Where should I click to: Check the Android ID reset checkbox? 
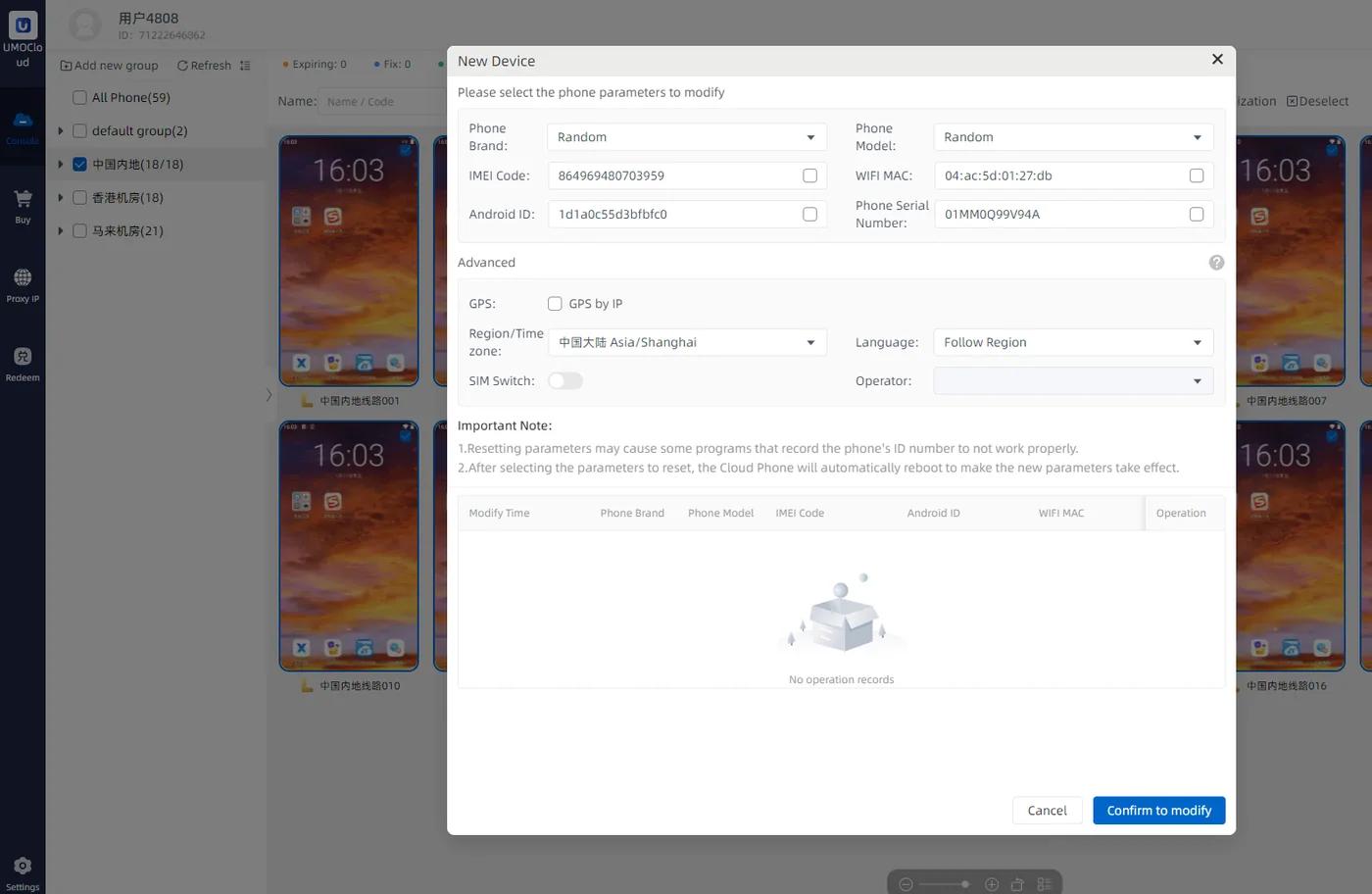(x=809, y=214)
